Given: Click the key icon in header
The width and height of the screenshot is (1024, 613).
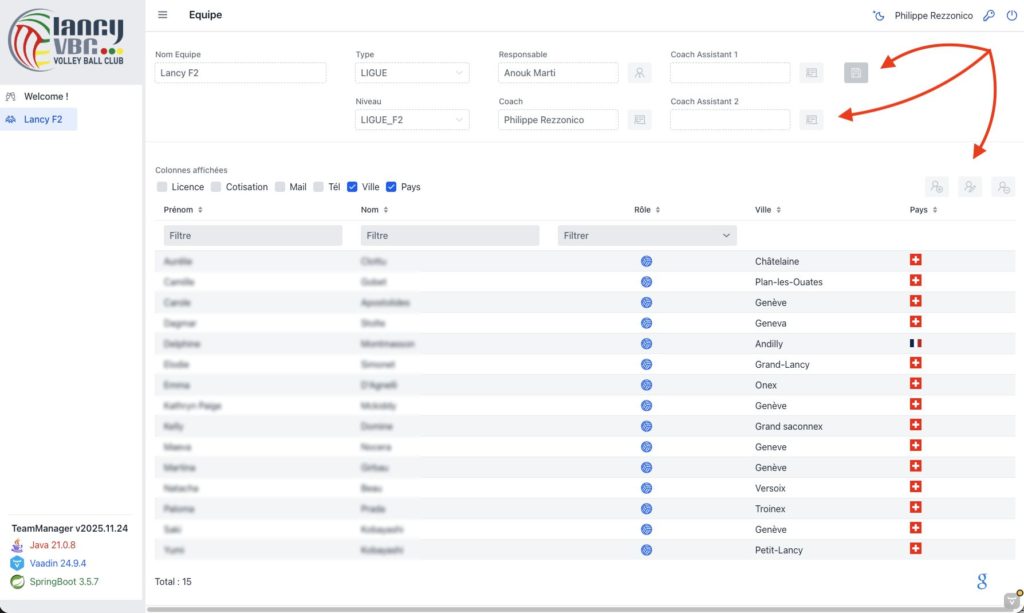Looking at the screenshot, I should tap(988, 16).
